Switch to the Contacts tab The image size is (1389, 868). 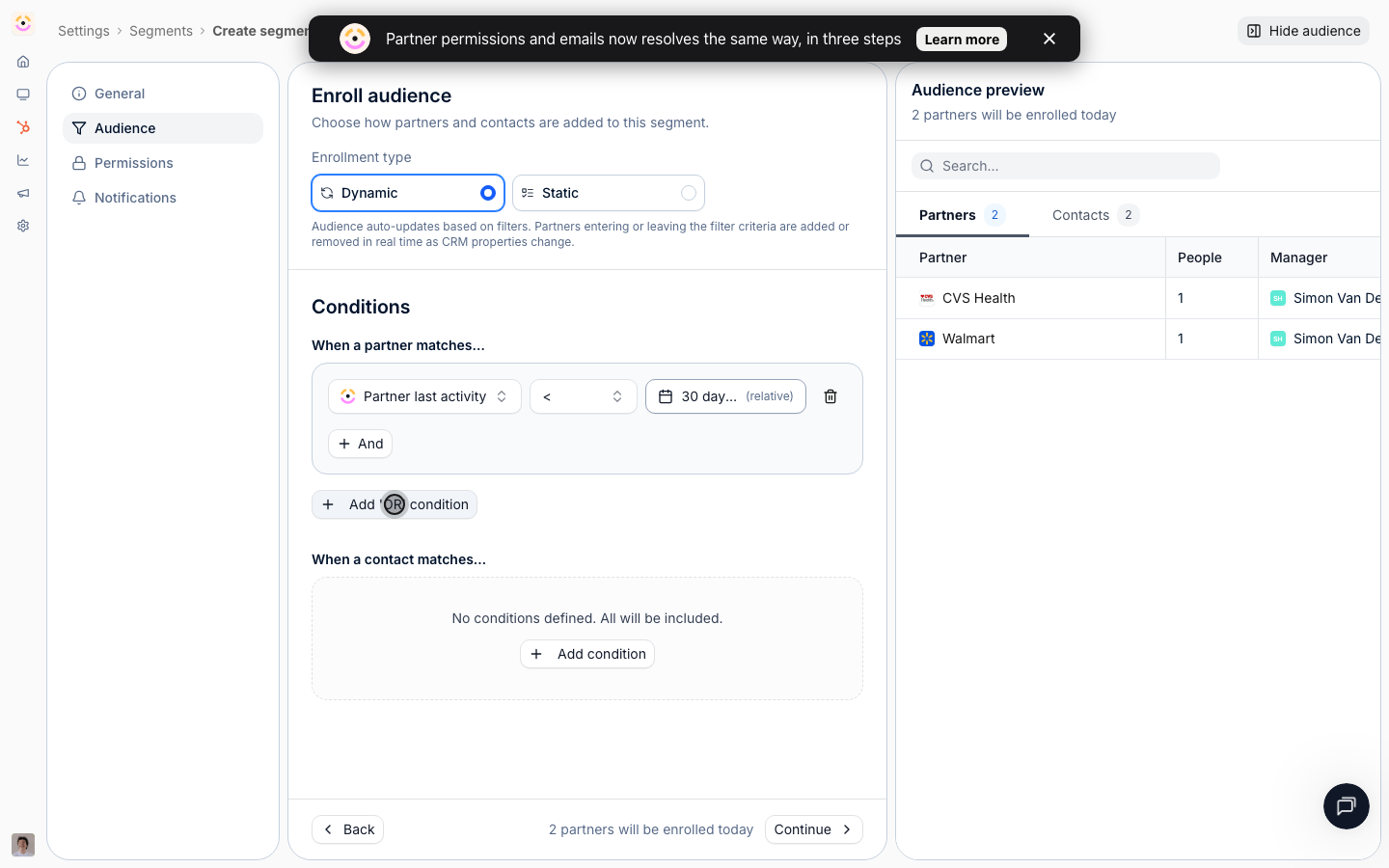1096,215
